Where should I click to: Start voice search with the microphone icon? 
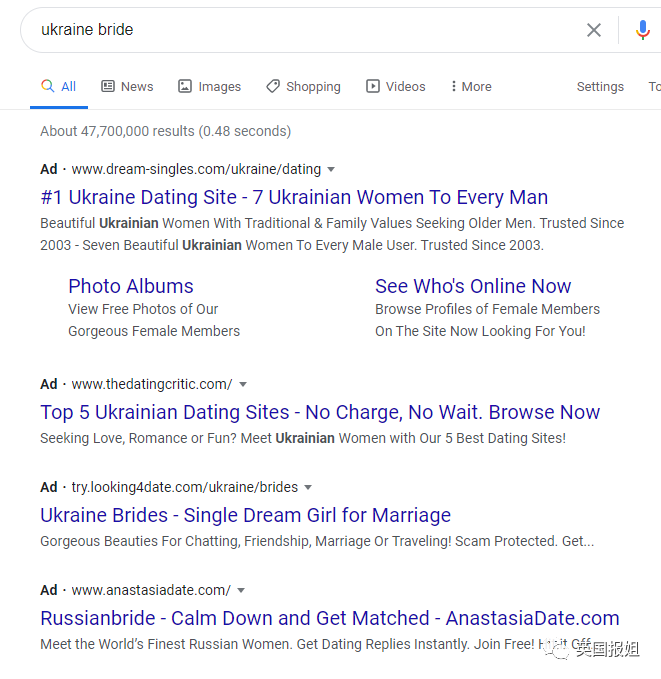643,30
